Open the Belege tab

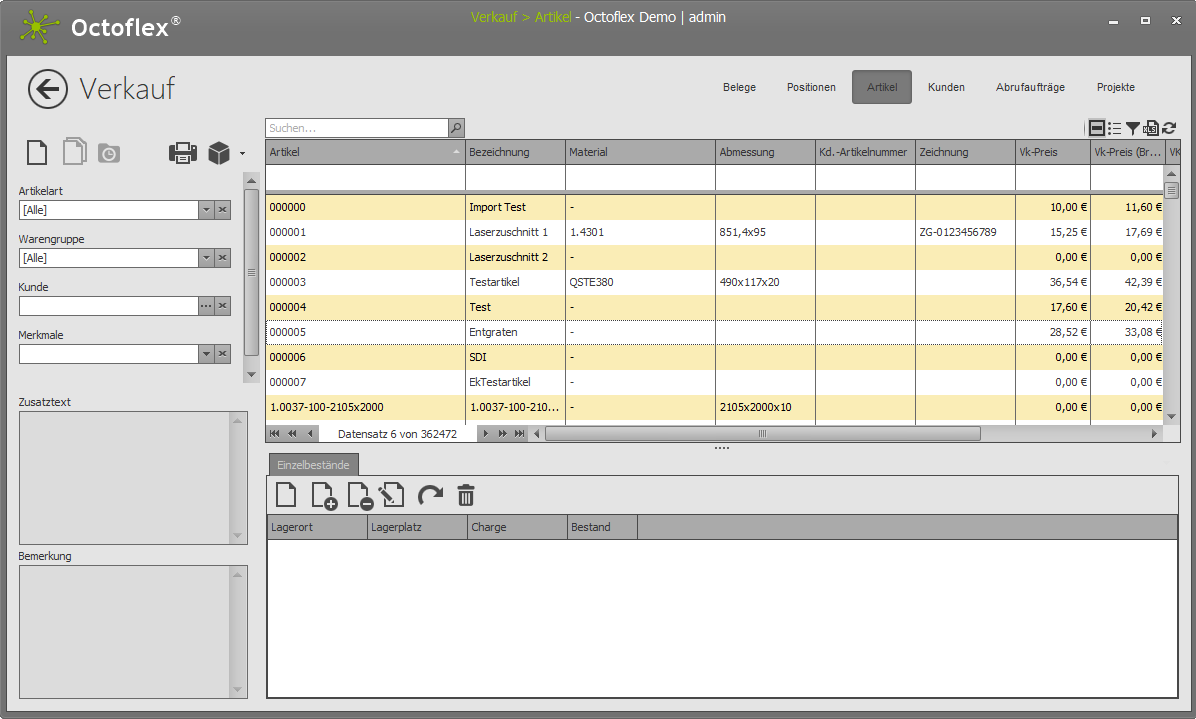tap(739, 87)
